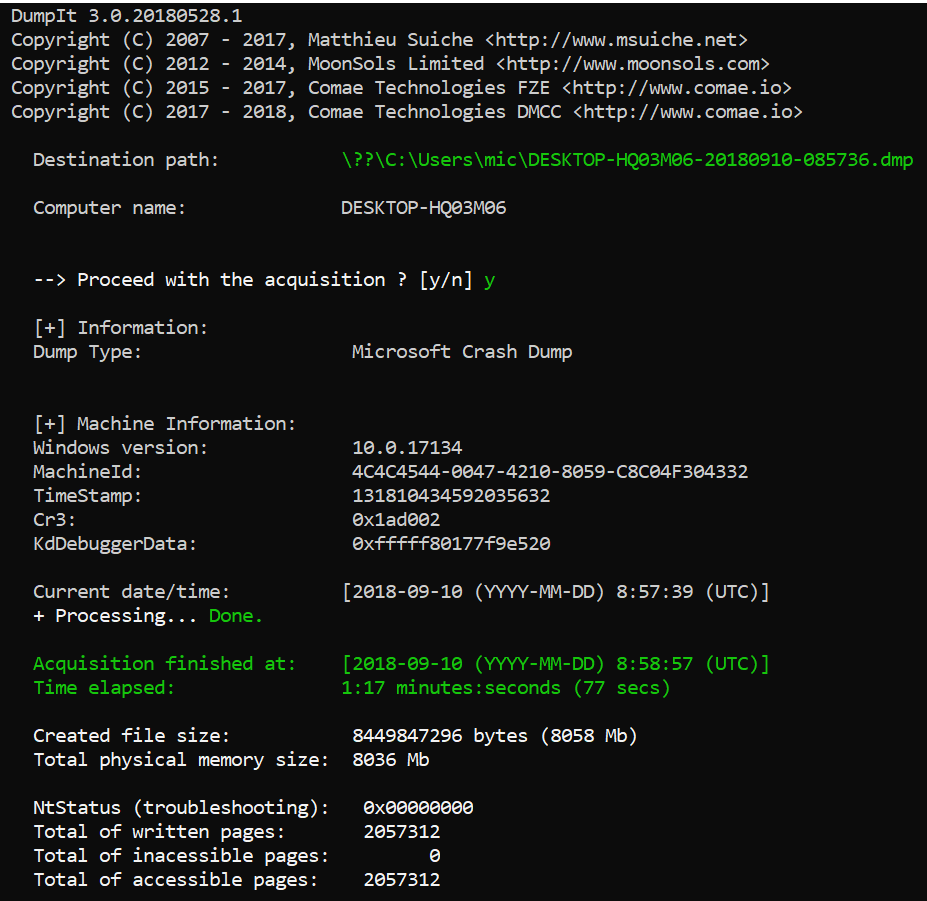Image resolution: width=927 pixels, height=901 pixels.
Task: Select computer name value DESKTOP-HQ03M06
Action: coord(423,208)
